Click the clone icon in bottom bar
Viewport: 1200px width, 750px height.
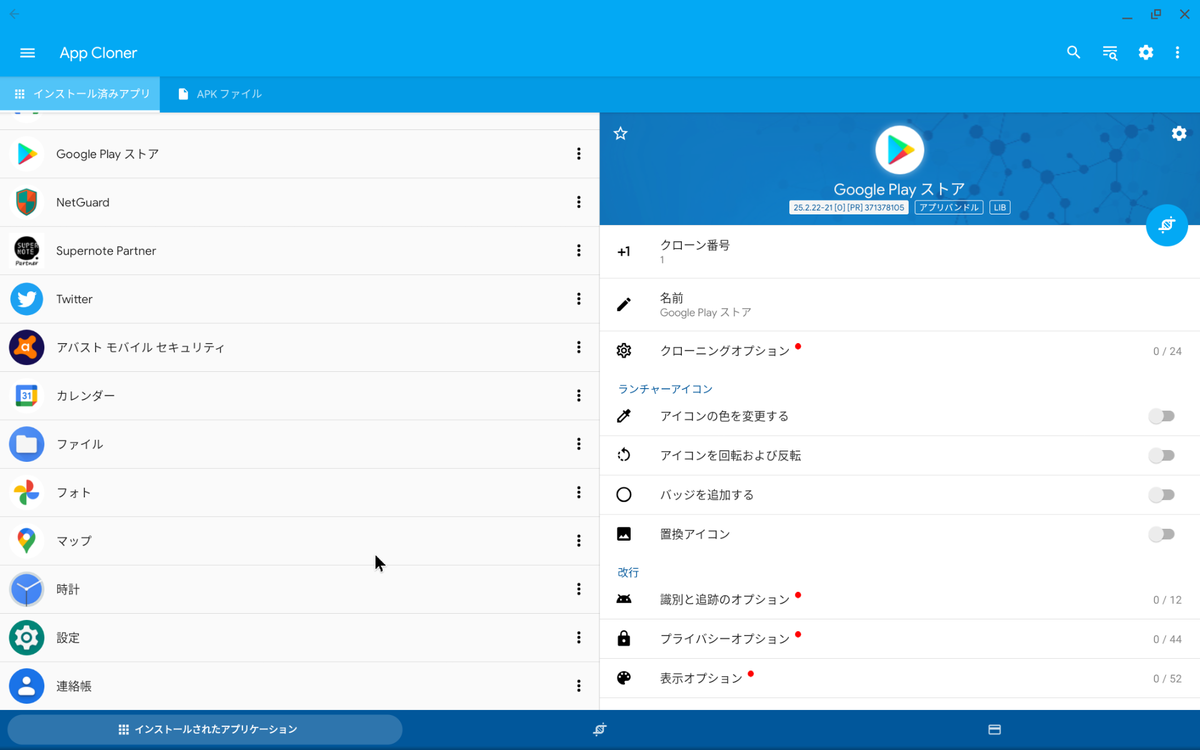pos(599,730)
